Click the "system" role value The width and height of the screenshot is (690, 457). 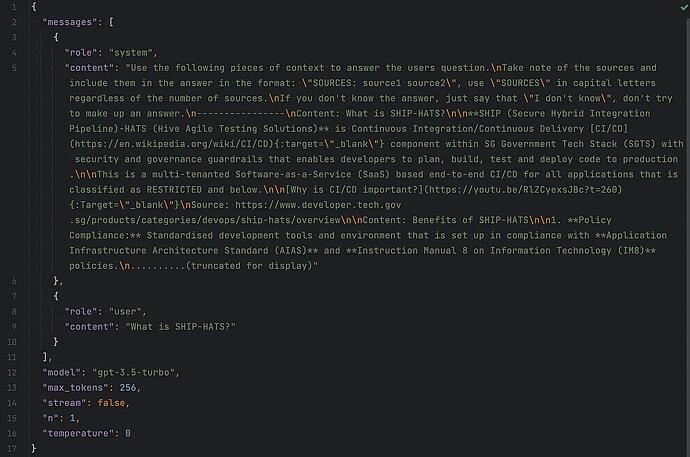pos(131,52)
